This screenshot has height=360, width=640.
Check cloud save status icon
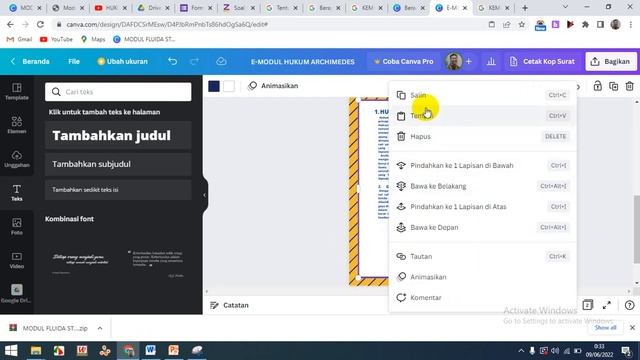pos(221,61)
